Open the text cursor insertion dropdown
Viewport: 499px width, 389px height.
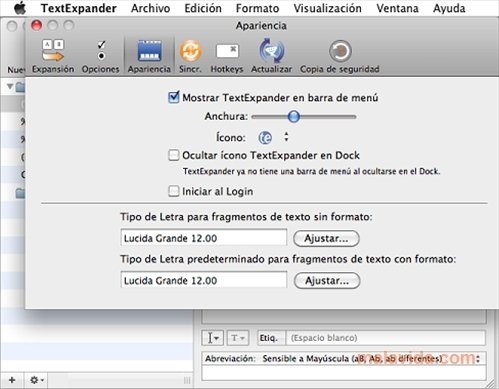[x=213, y=338]
